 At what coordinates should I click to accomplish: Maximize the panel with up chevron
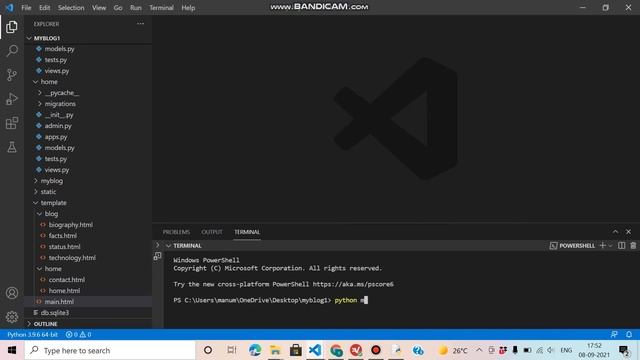(x=615, y=231)
